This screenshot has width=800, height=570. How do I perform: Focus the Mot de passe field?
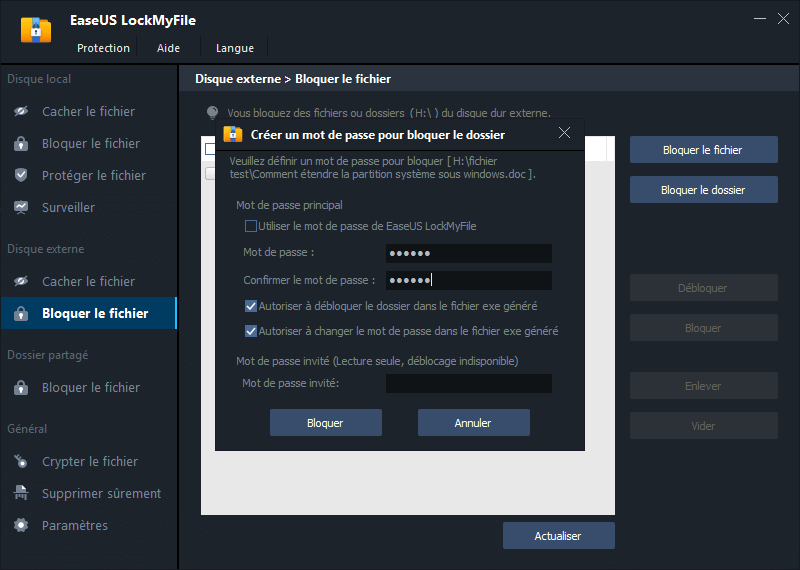468,253
